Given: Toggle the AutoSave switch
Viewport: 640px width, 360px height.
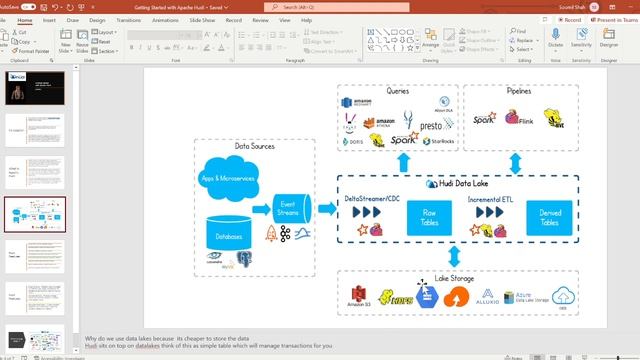Looking at the screenshot, I should pyautogui.click(x=28, y=7).
